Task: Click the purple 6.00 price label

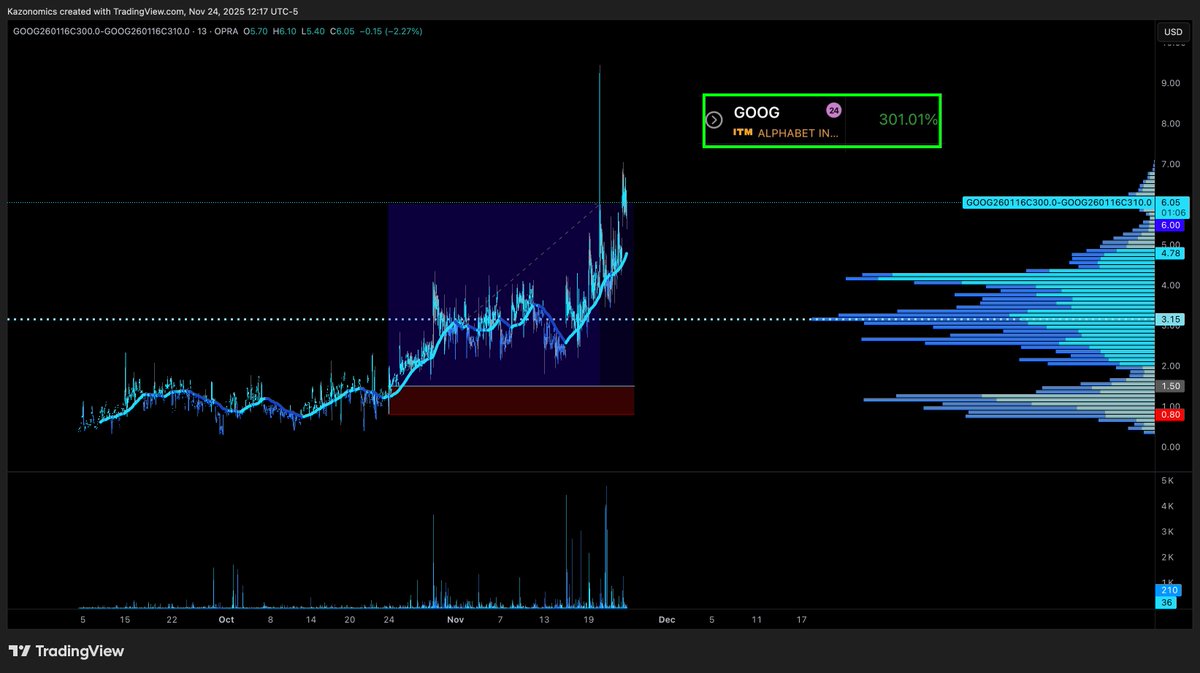Action: pyautogui.click(x=1169, y=226)
